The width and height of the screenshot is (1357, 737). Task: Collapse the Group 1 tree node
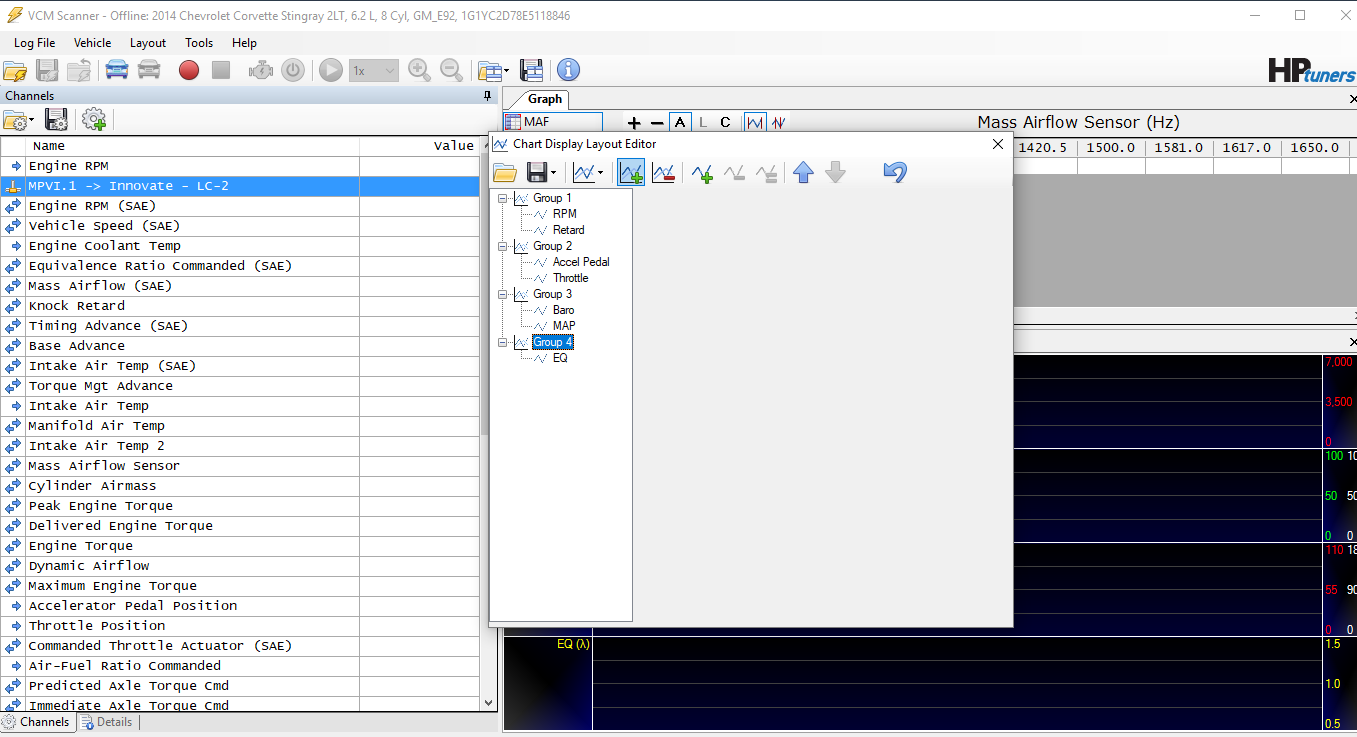tap(503, 198)
